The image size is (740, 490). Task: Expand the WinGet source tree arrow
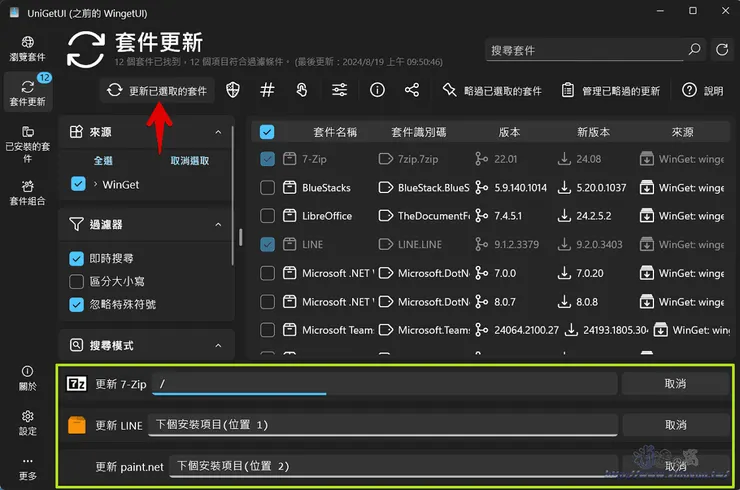click(95, 184)
